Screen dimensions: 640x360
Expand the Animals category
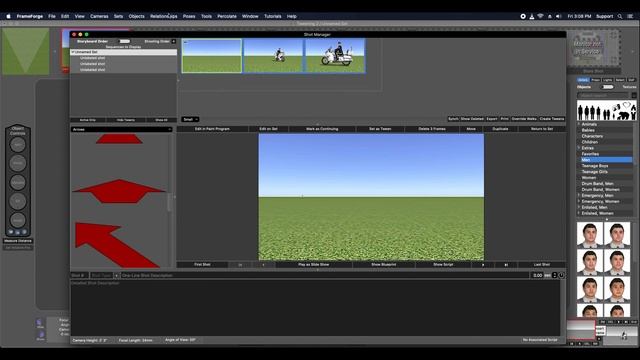(x=579, y=124)
